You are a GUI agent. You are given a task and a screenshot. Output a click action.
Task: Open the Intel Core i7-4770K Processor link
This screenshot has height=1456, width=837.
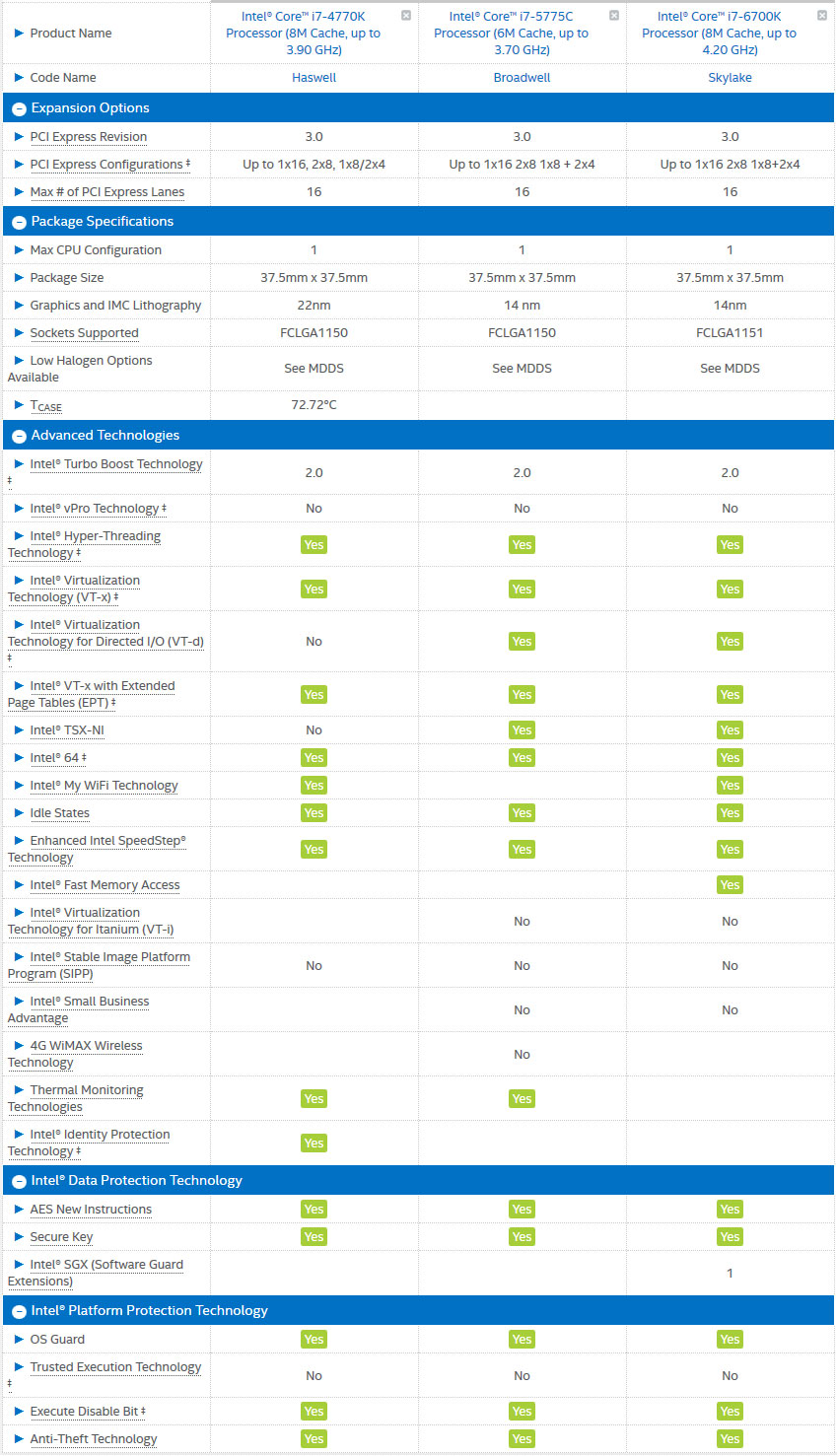[x=304, y=33]
